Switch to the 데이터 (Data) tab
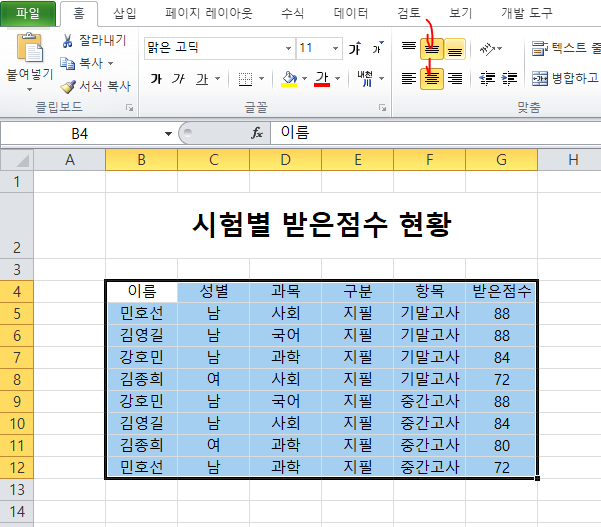 point(351,13)
